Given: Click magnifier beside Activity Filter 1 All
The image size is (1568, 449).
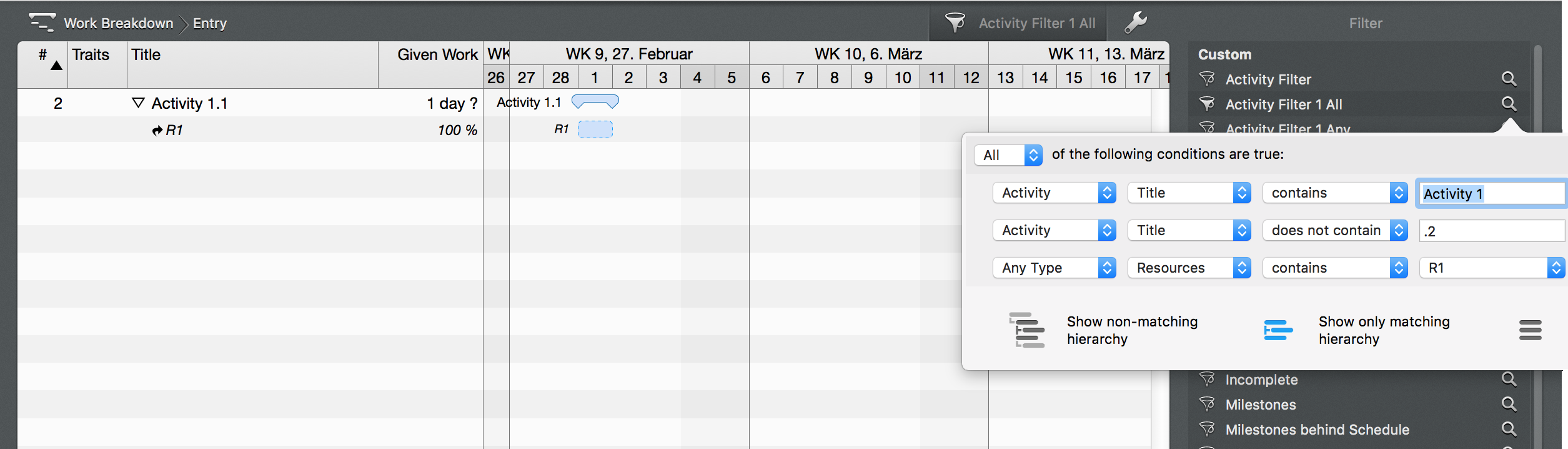Looking at the screenshot, I should 1509,104.
